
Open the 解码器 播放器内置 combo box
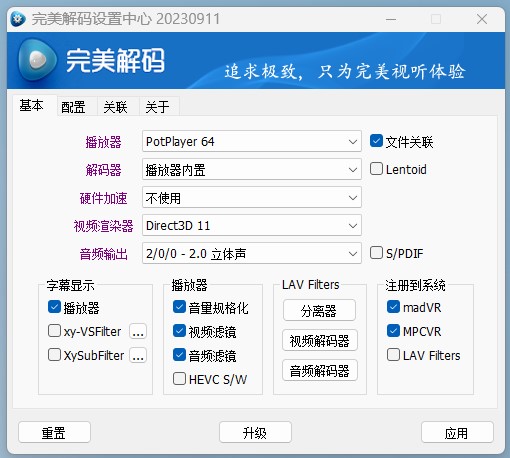coord(252,170)
